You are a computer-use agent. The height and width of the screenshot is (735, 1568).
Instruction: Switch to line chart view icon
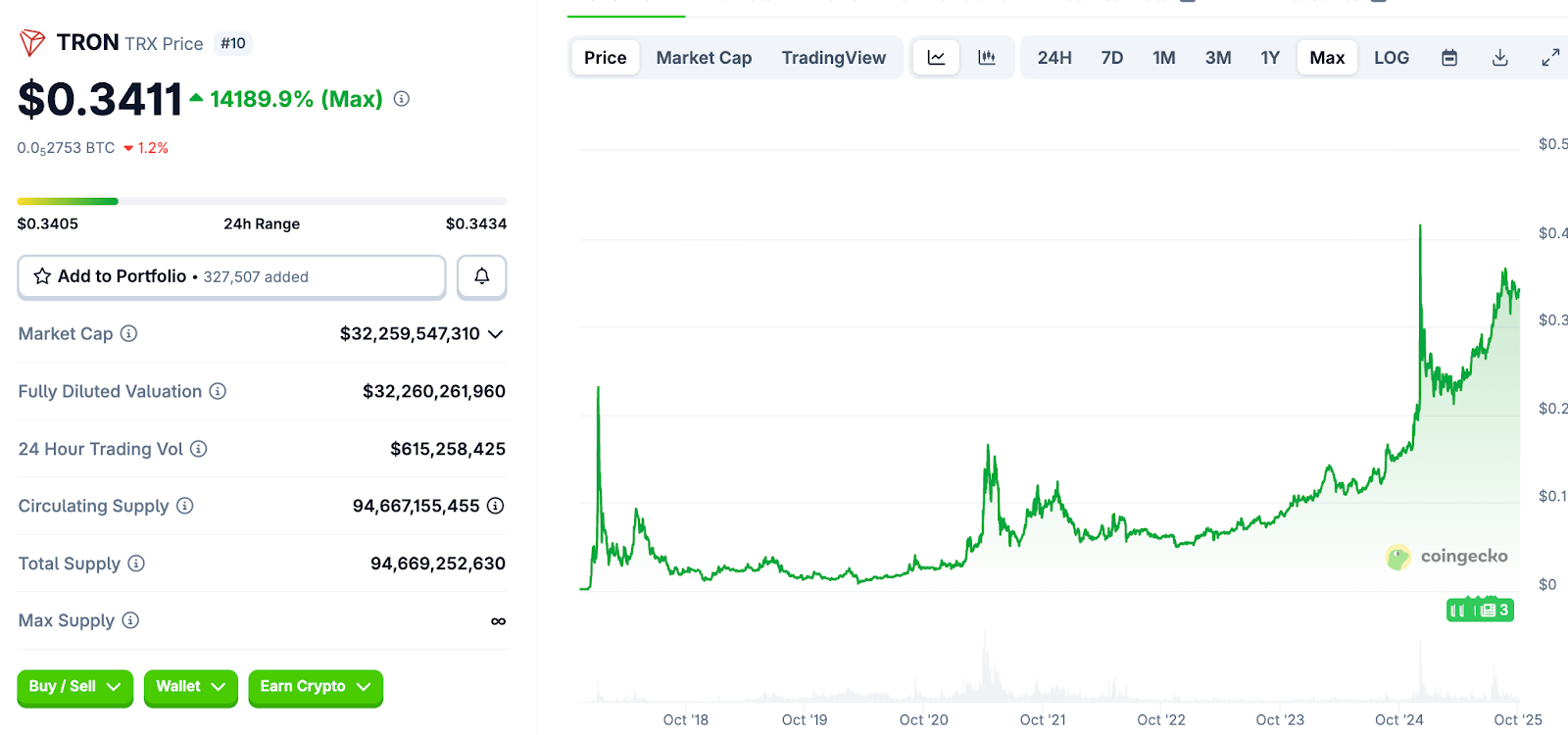936,58
